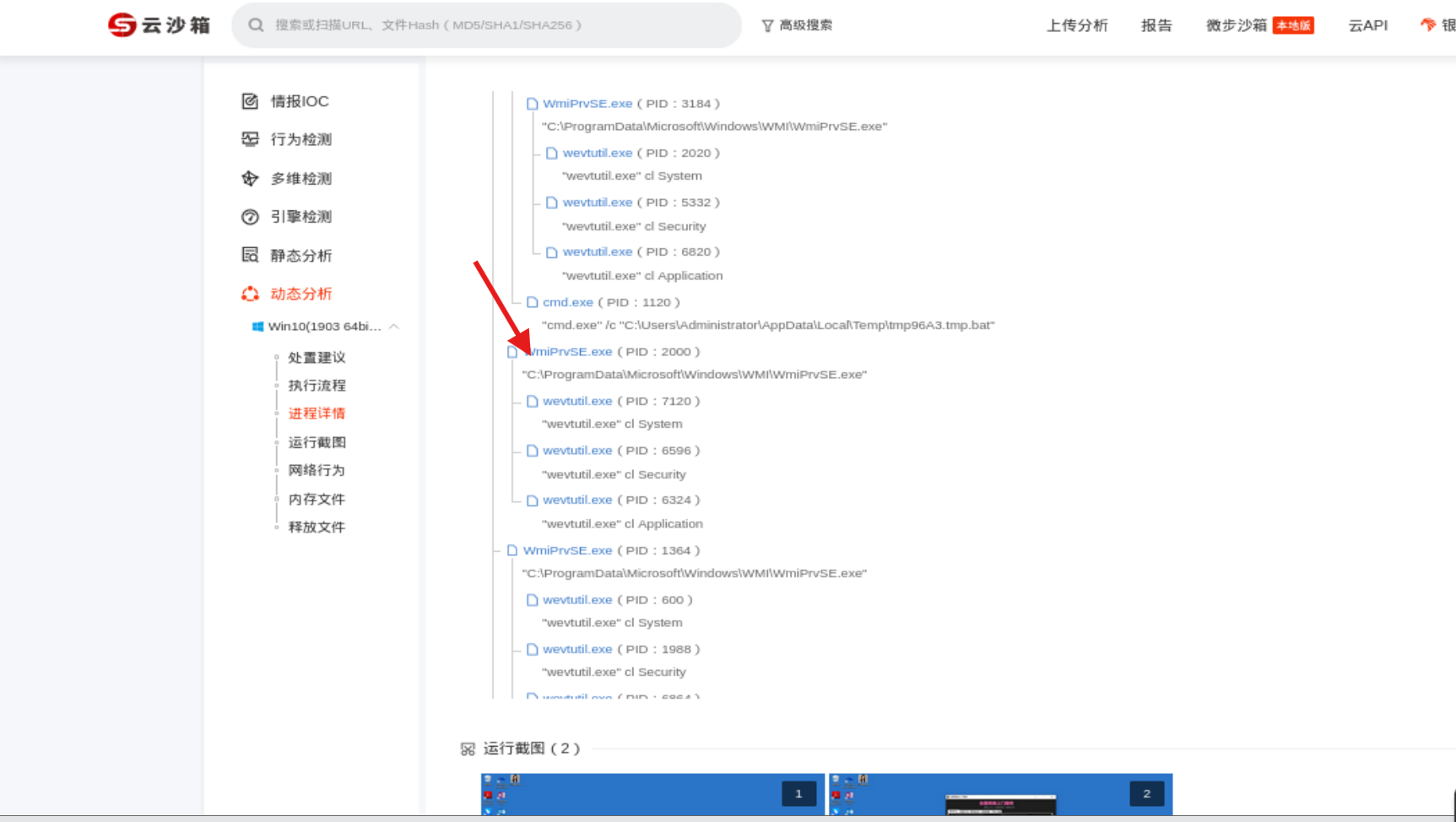Click the search magnifier icon
Screen dimensions: 1456x822
256,25
